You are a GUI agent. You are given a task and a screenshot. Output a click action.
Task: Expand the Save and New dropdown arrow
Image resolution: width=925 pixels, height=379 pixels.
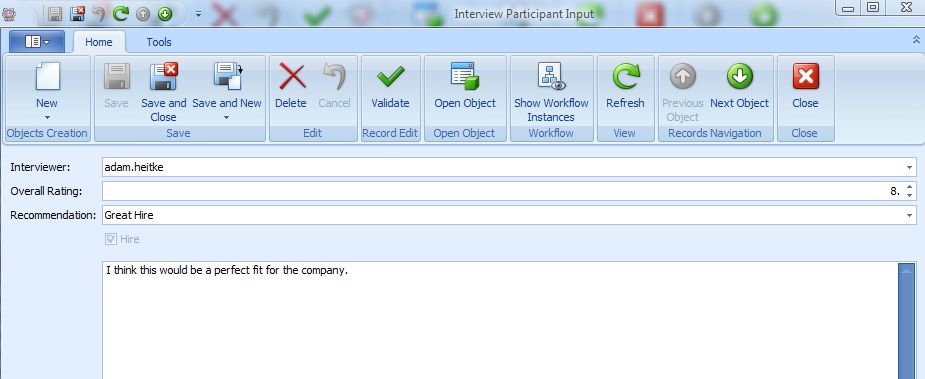click(227, 117)
